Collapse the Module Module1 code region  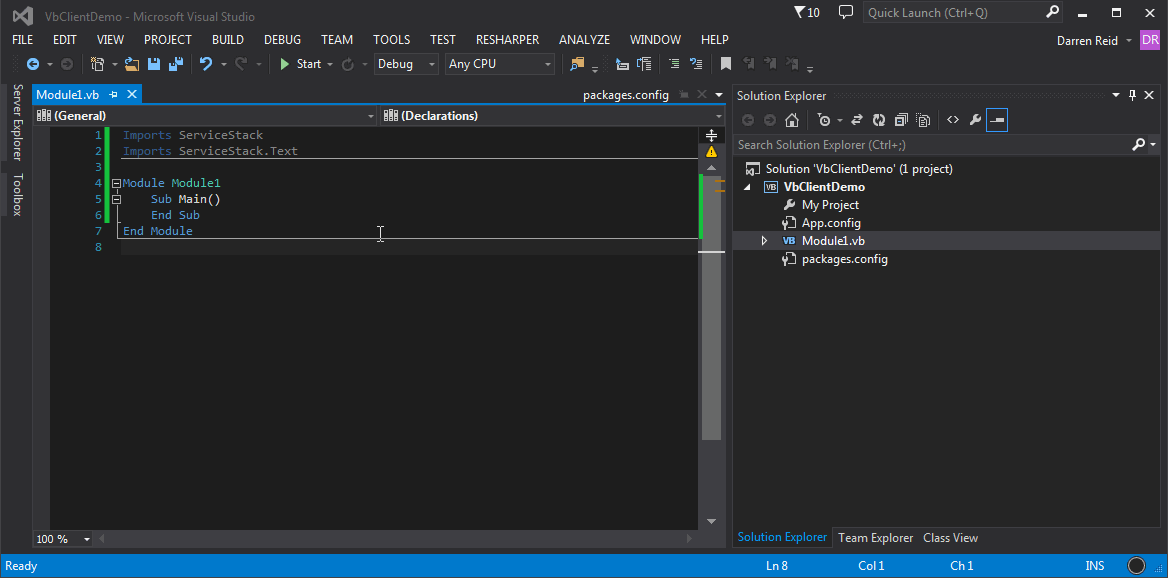point(116,183)
